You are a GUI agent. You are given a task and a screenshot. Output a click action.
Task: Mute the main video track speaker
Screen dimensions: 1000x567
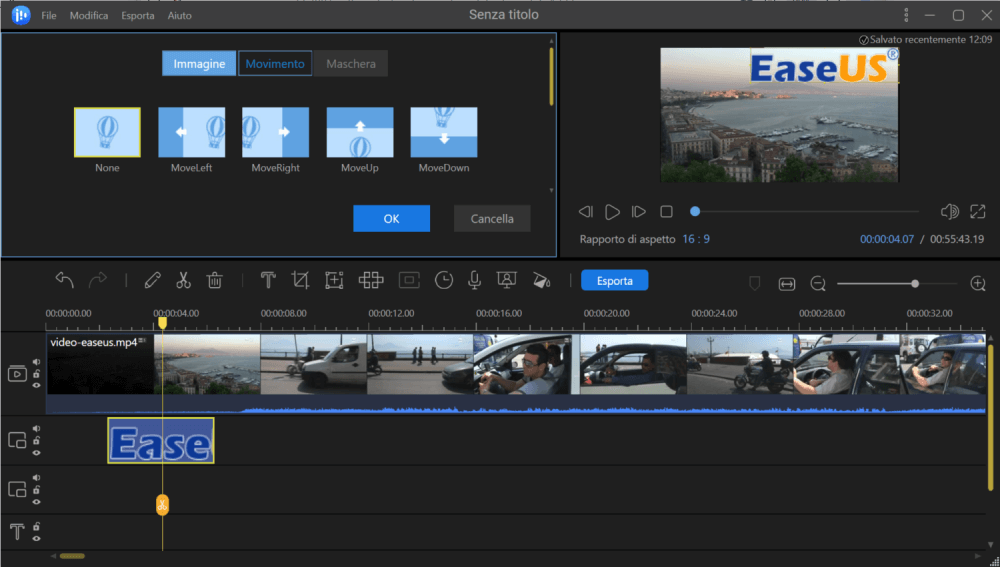click(37, 363)
